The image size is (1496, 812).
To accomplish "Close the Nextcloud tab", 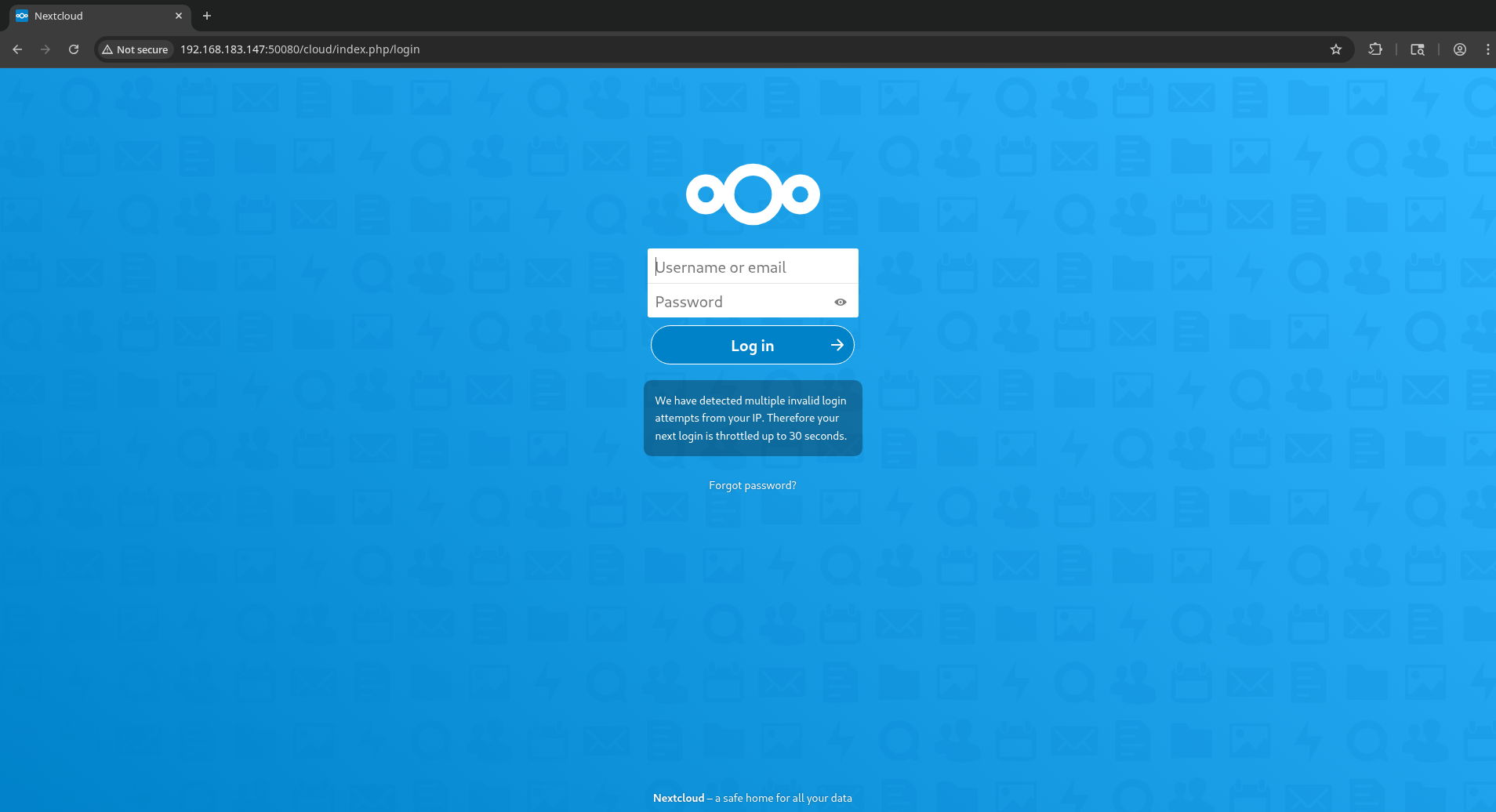I will click(x=179, y=16).
